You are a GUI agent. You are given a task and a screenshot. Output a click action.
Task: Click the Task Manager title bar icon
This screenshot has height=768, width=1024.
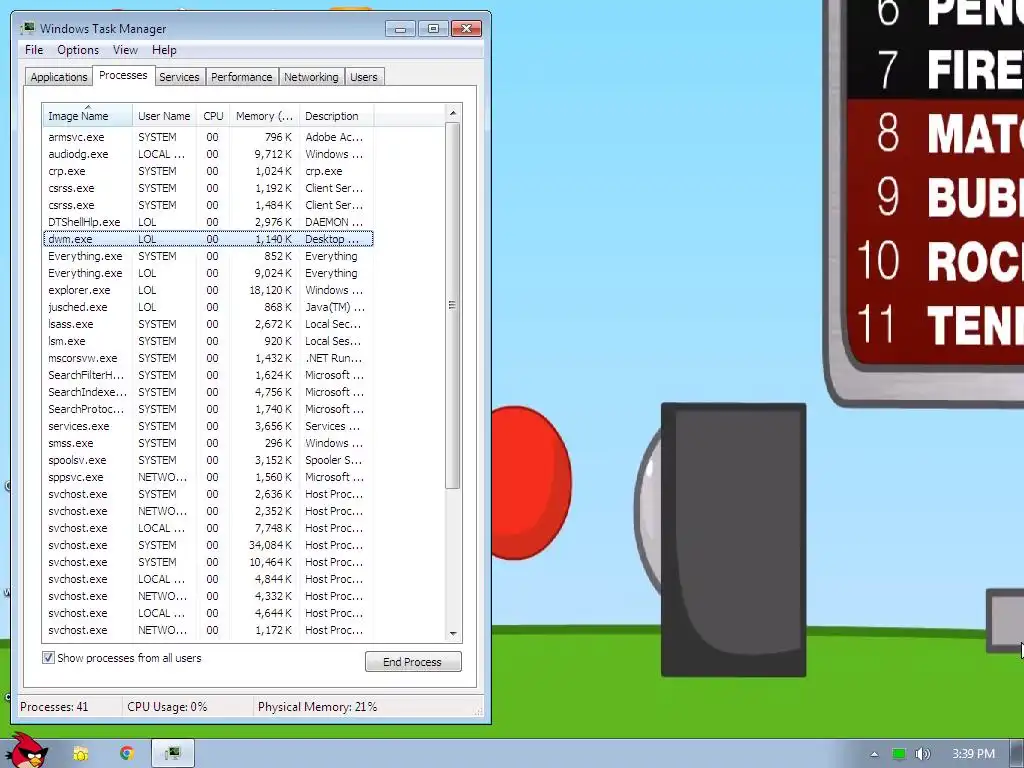click(x=27, y=28)
